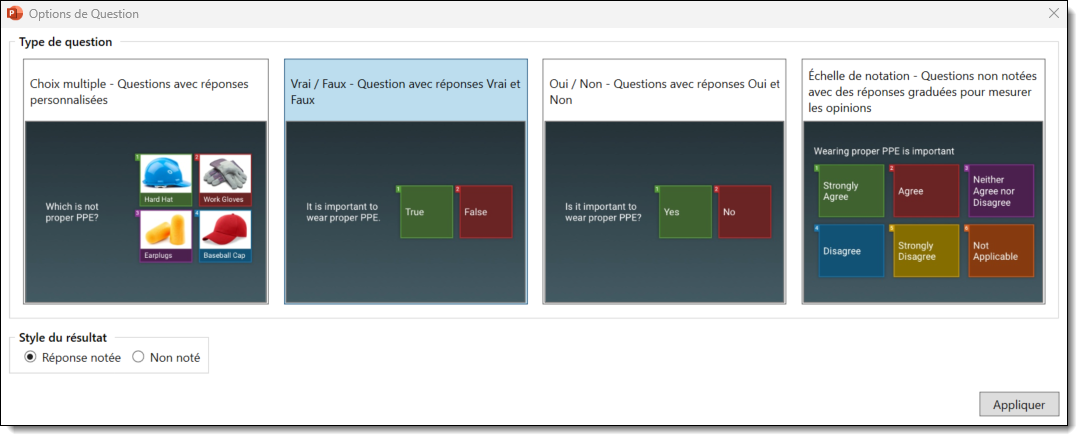The height and width of the screenshot is (441, 1083).
Task: Select 'Réponse notée' radio button
Action: tap(31, 356)
